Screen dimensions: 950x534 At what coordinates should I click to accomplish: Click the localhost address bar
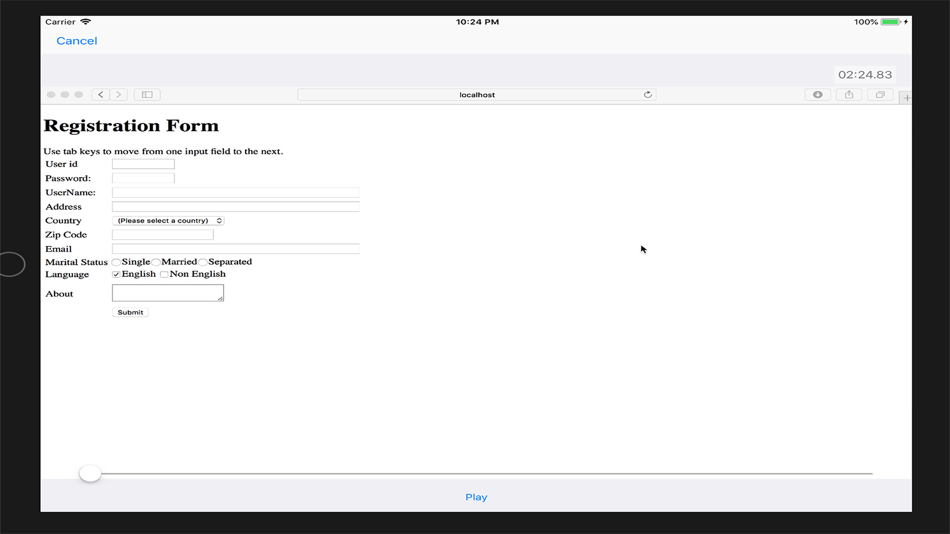click(x=477, y=95)
